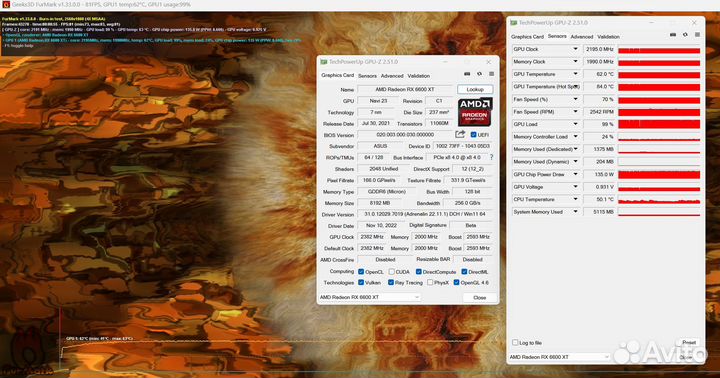Click the FurMark title bar icon
The height and width of the screenshot is (378, 720).
click(6, 5)
